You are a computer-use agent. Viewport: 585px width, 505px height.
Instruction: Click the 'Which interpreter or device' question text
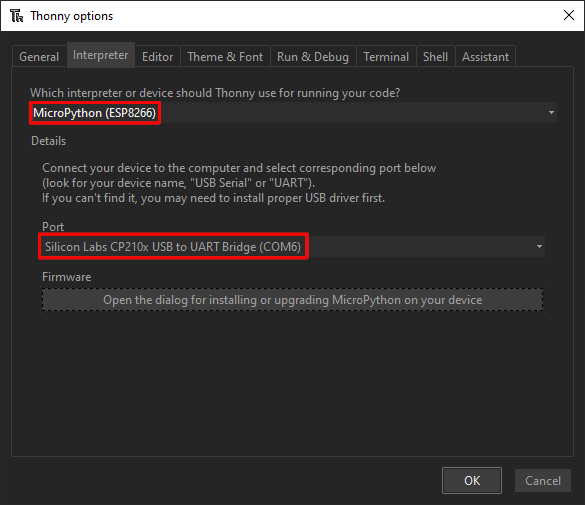[215, 92]
